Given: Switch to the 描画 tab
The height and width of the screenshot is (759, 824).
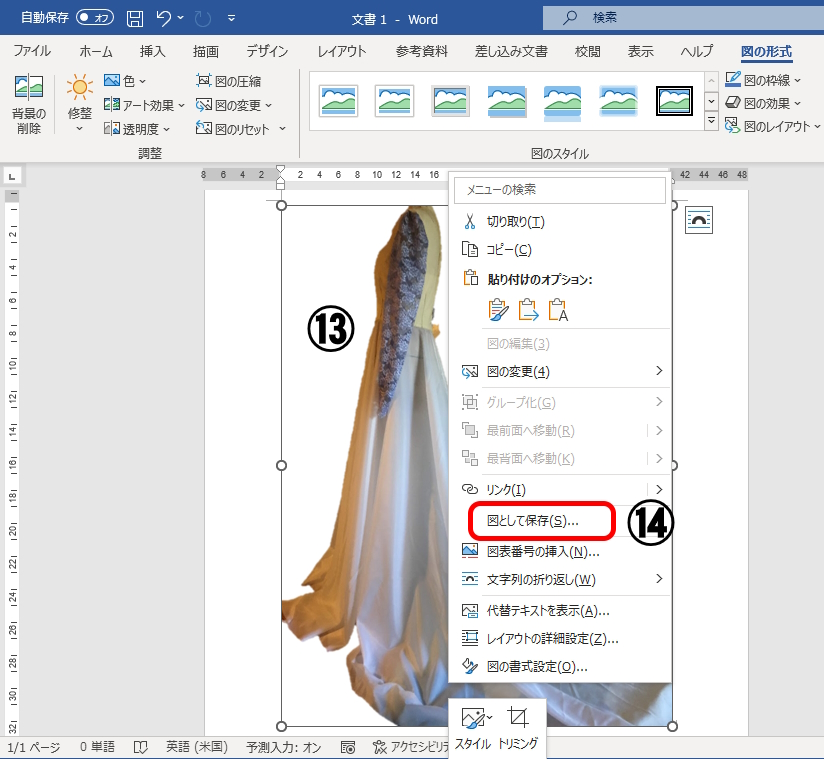Looking at the screenshot, I should (206, 51).
